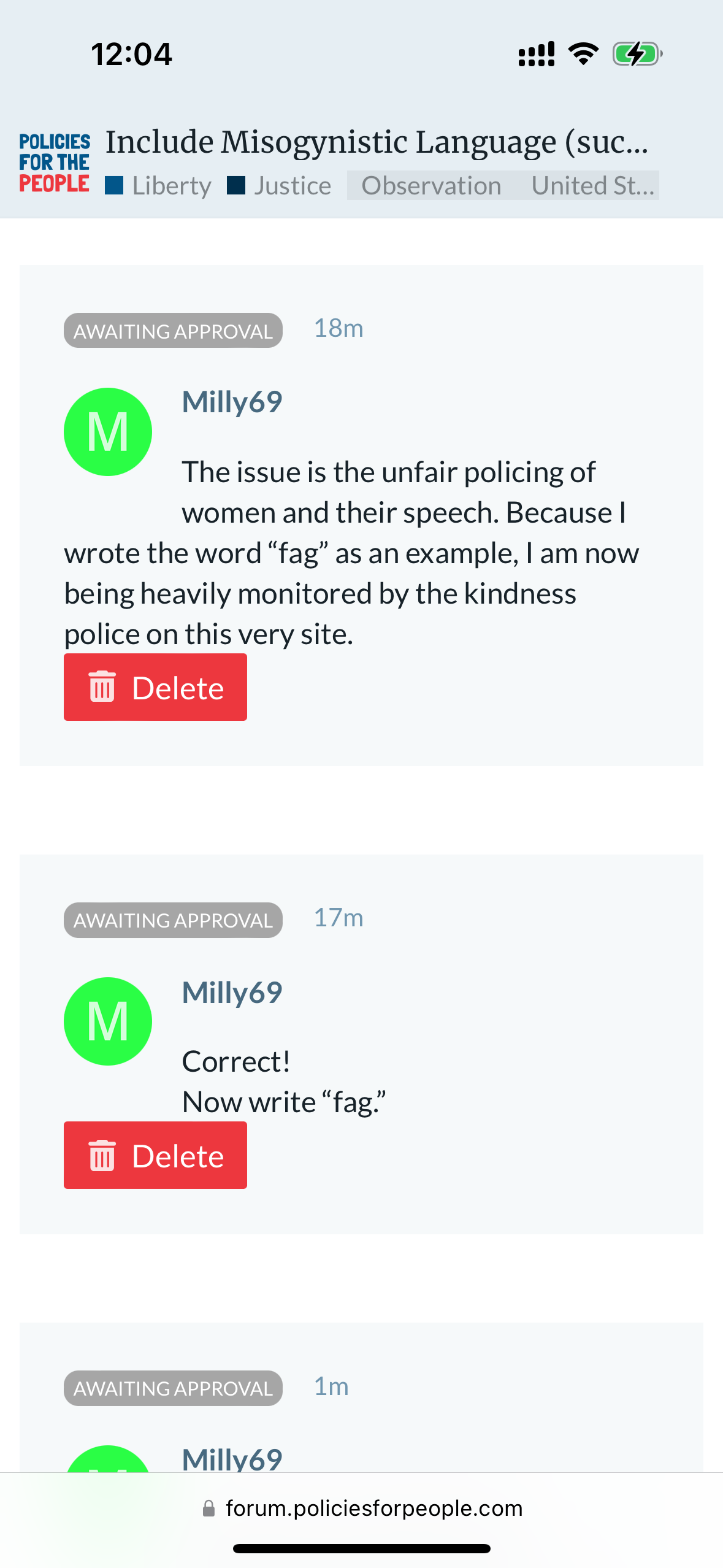The width and height of the screenshot is (723, 1568).
Task: Click Milly69's avatar on the 17m post
Action: [108, 1021]
